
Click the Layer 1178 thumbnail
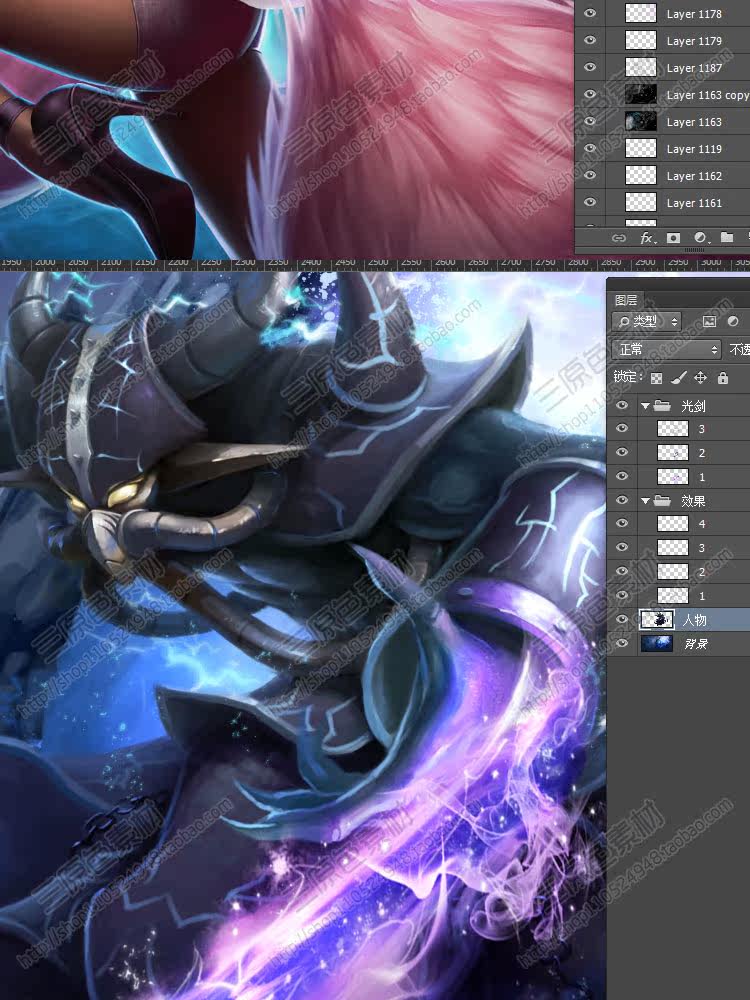coord(640,13)
